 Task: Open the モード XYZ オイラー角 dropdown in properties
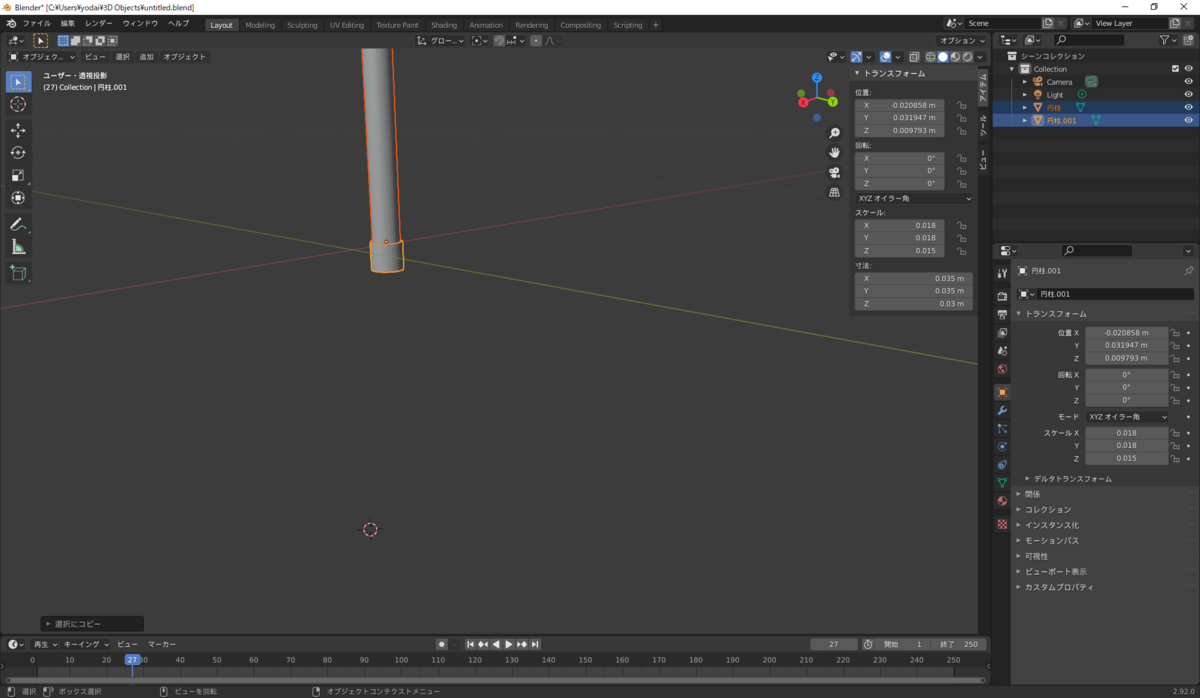pyautogui.click(x=1127, y=416)
